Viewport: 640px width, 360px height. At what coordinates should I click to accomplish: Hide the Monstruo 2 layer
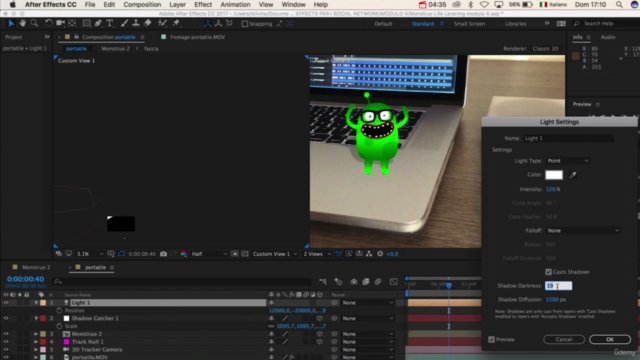[x=6, y=334]
